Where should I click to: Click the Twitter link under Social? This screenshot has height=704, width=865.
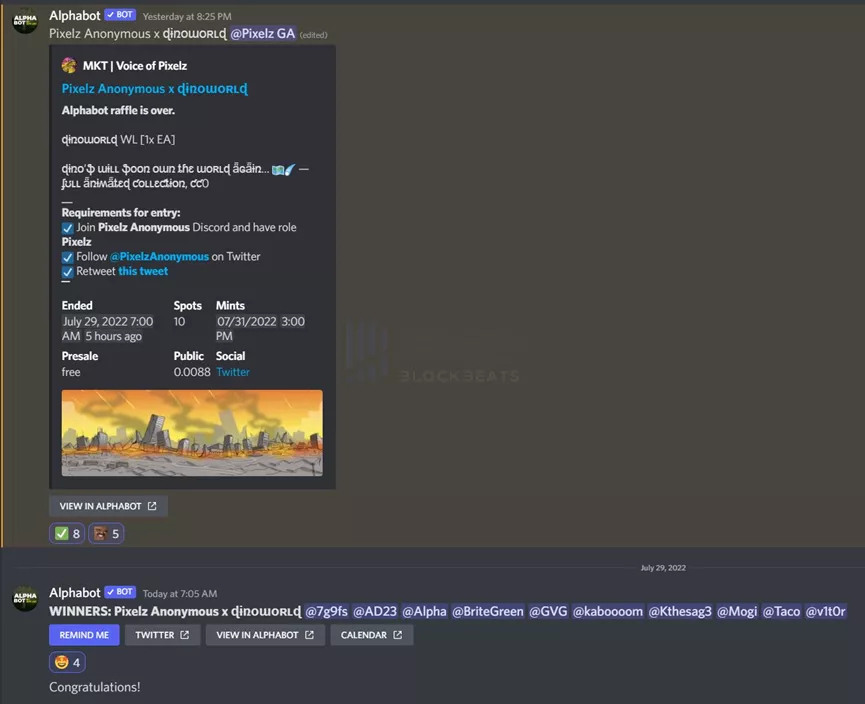233,372
